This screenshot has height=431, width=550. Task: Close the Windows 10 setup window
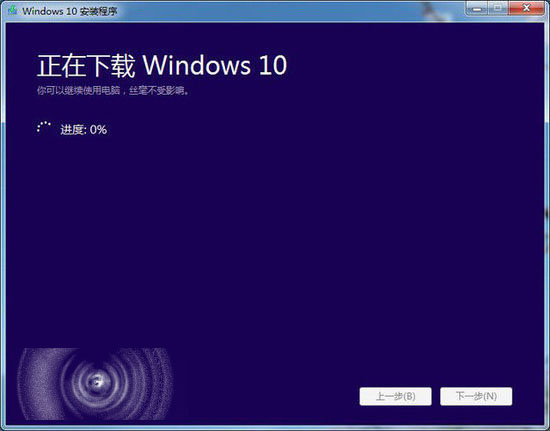[527, 8]
